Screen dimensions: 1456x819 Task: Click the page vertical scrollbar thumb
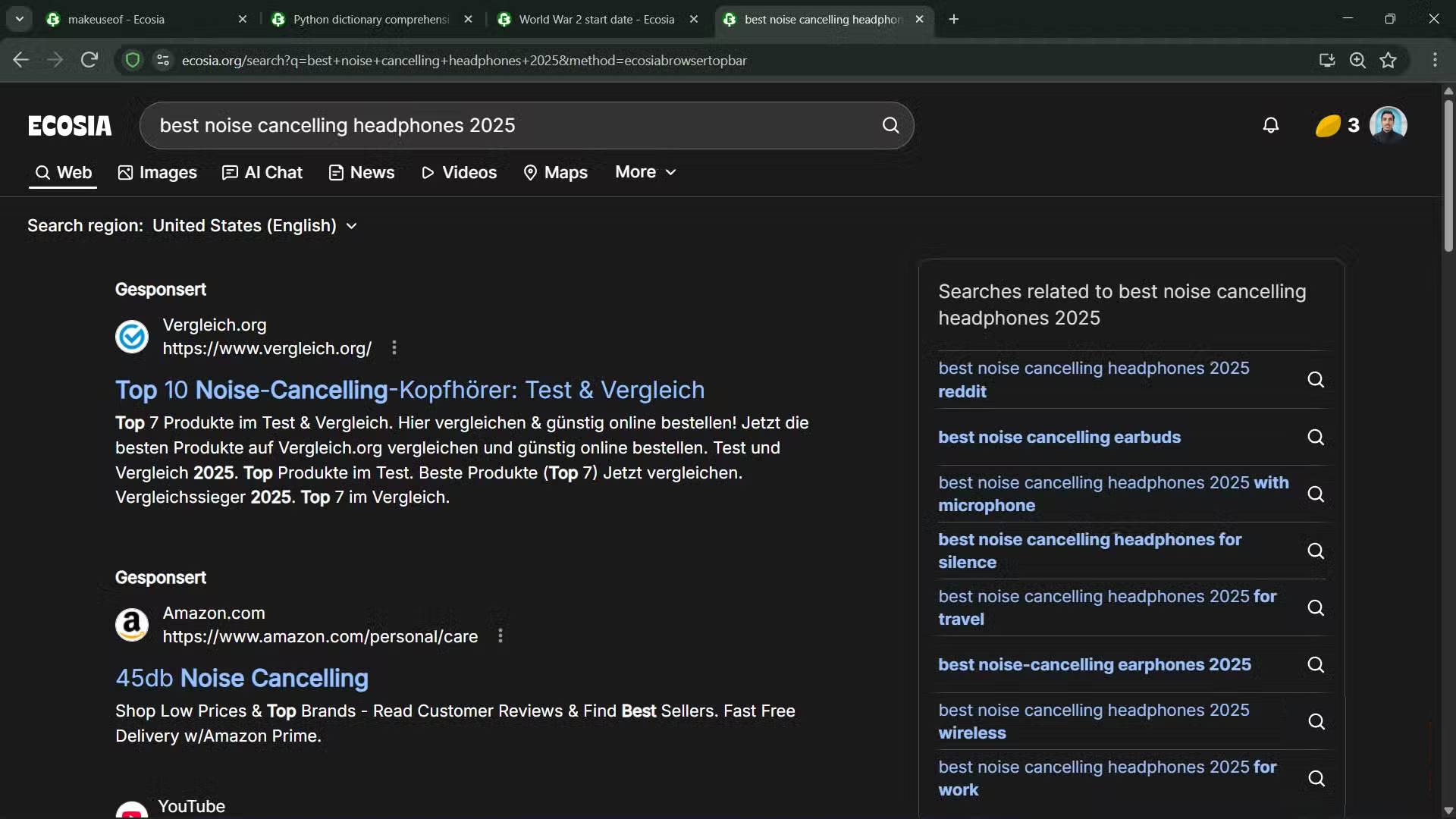[x=1448, y=174]
